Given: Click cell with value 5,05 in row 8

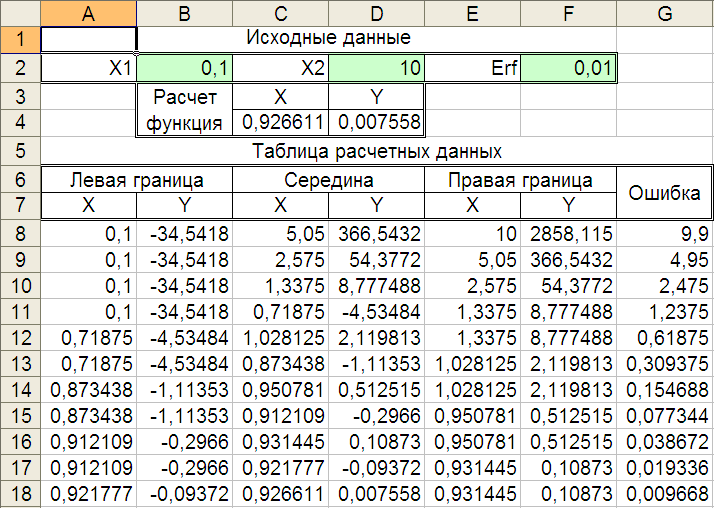Looking at the screenshot, I should [280, 234].
